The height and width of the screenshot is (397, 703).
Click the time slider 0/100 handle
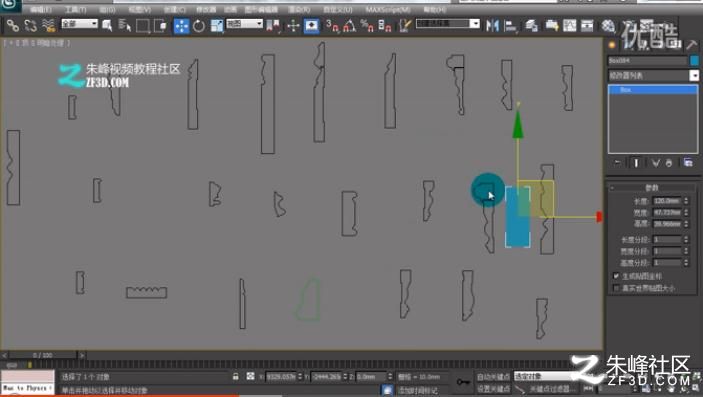(43, 355)
